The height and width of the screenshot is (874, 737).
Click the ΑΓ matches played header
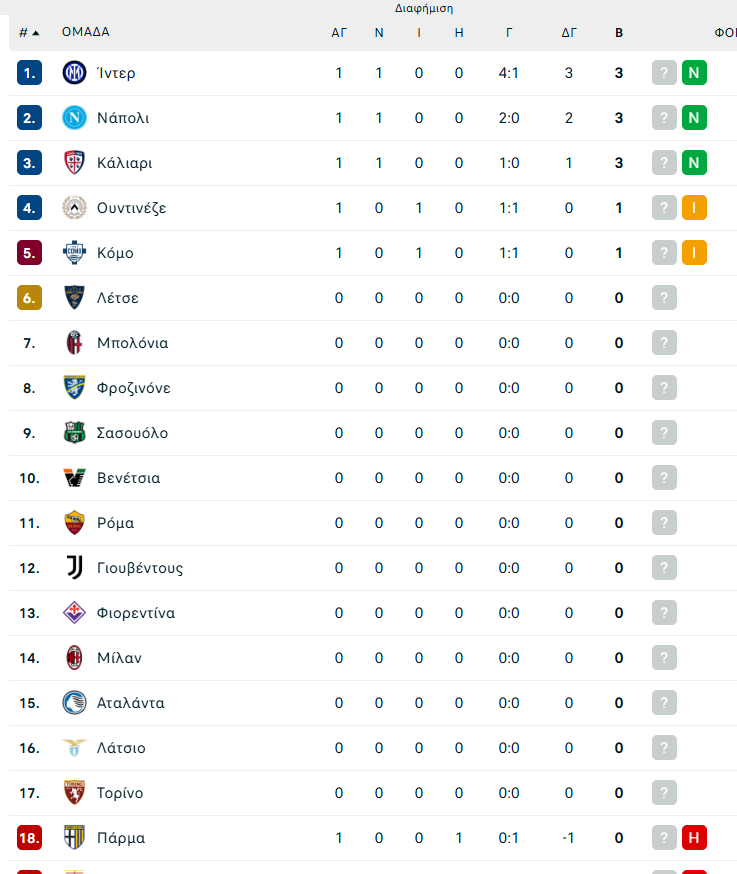point(339,33)
